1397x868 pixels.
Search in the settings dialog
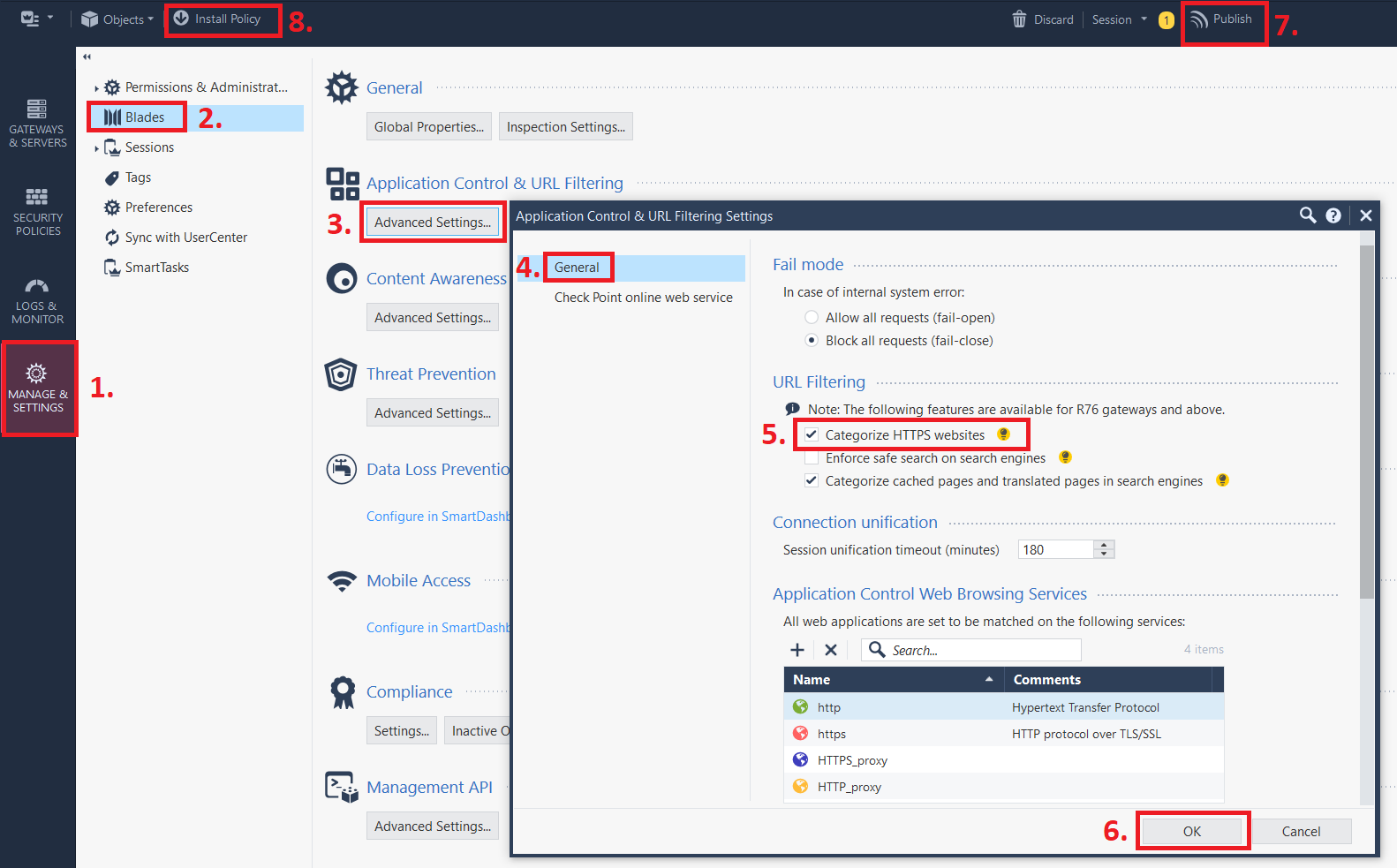pos(1308,215)
